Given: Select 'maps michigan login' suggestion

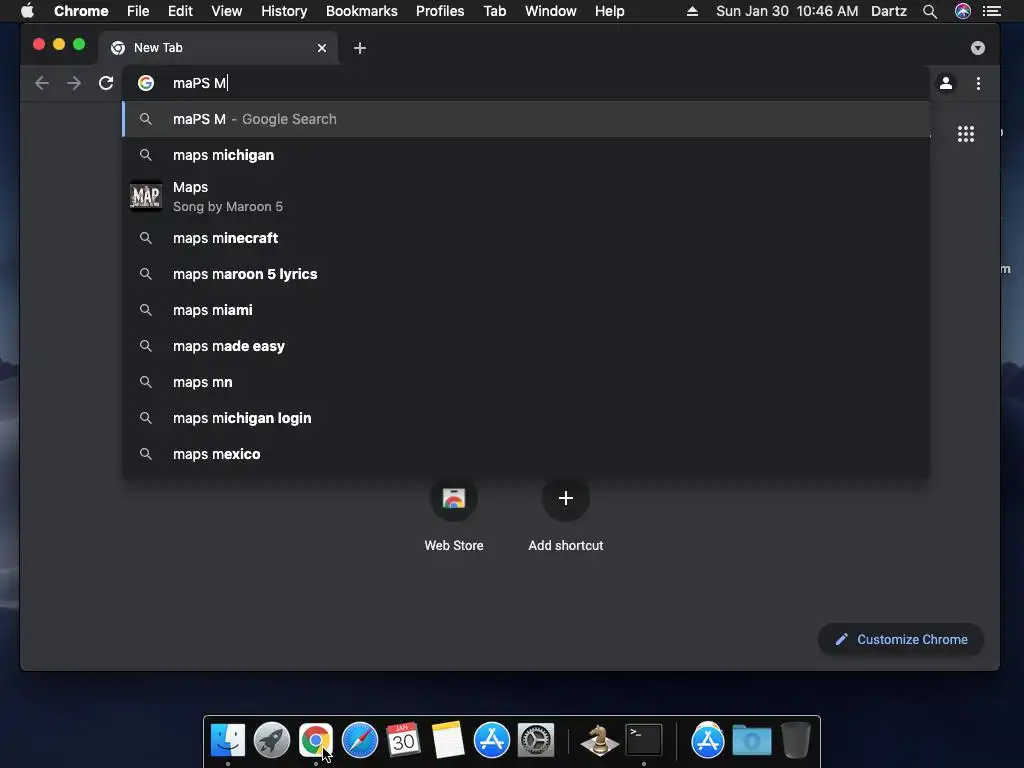Looking at the screenshot, I should coord(526,417).
